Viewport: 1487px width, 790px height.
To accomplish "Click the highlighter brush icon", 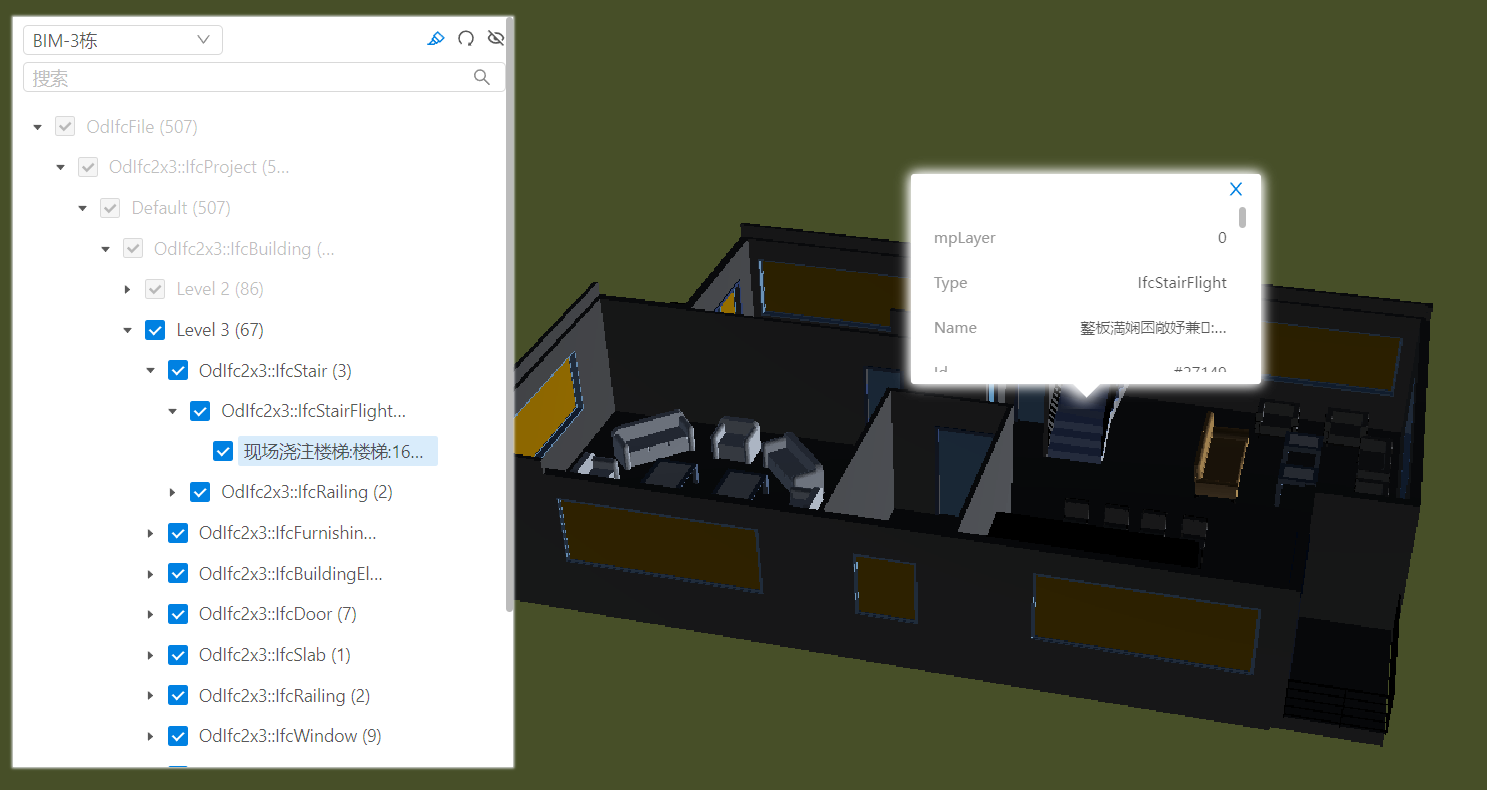I will point(435,39).
